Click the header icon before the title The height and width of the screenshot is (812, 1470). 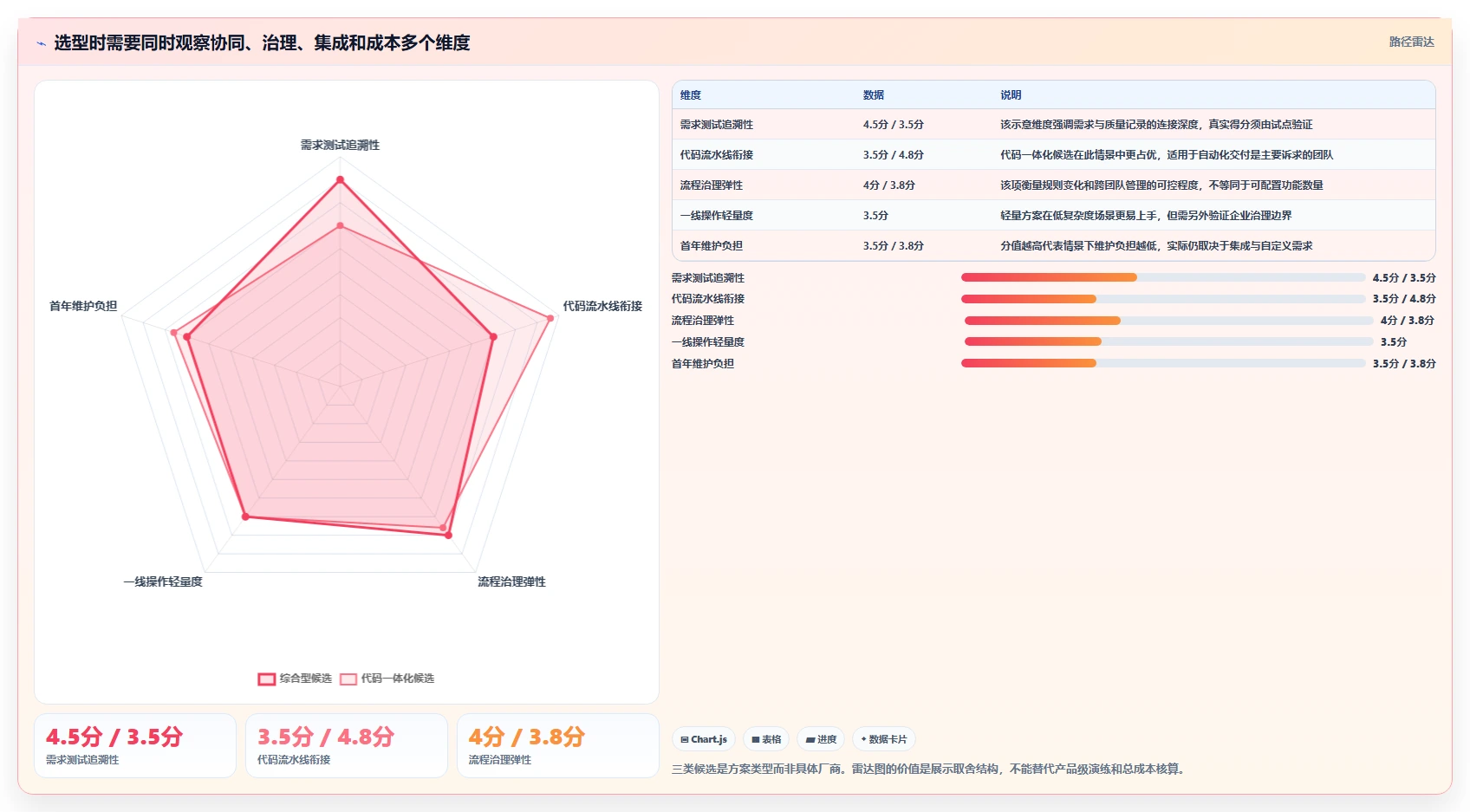coord(41,43)
